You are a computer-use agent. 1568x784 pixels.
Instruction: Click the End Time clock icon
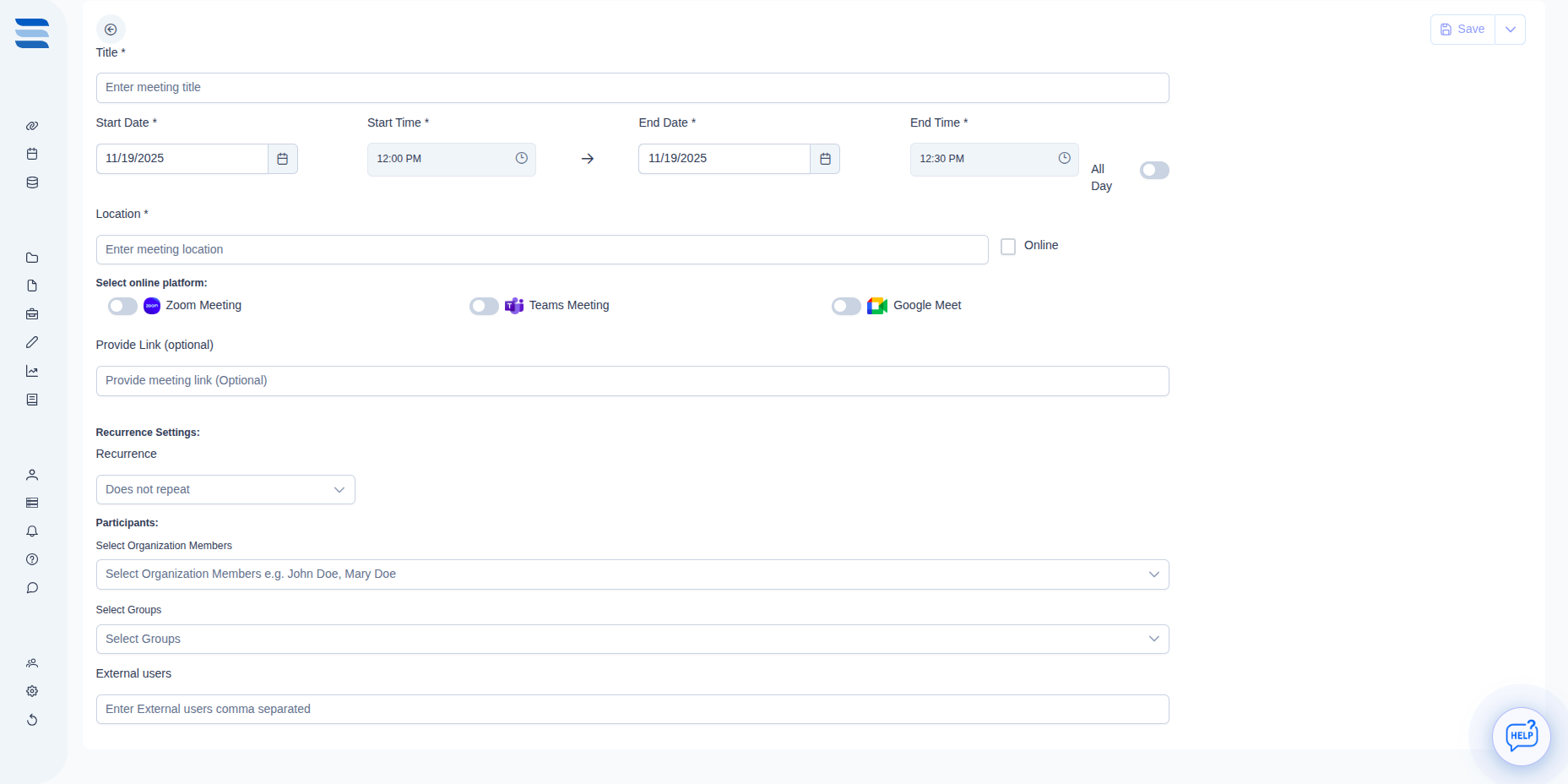tap(1064, 159)
